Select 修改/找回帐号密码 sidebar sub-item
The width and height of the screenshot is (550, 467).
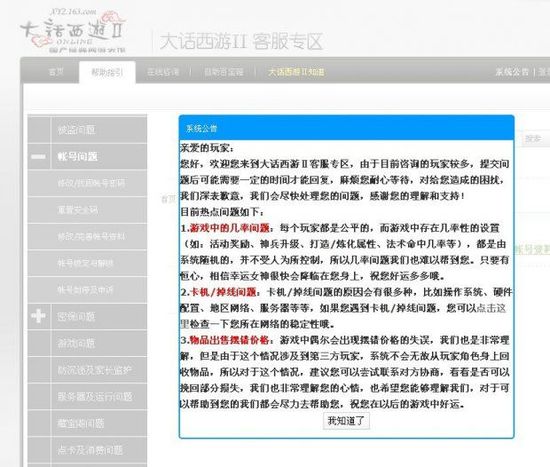pos(87,183)
